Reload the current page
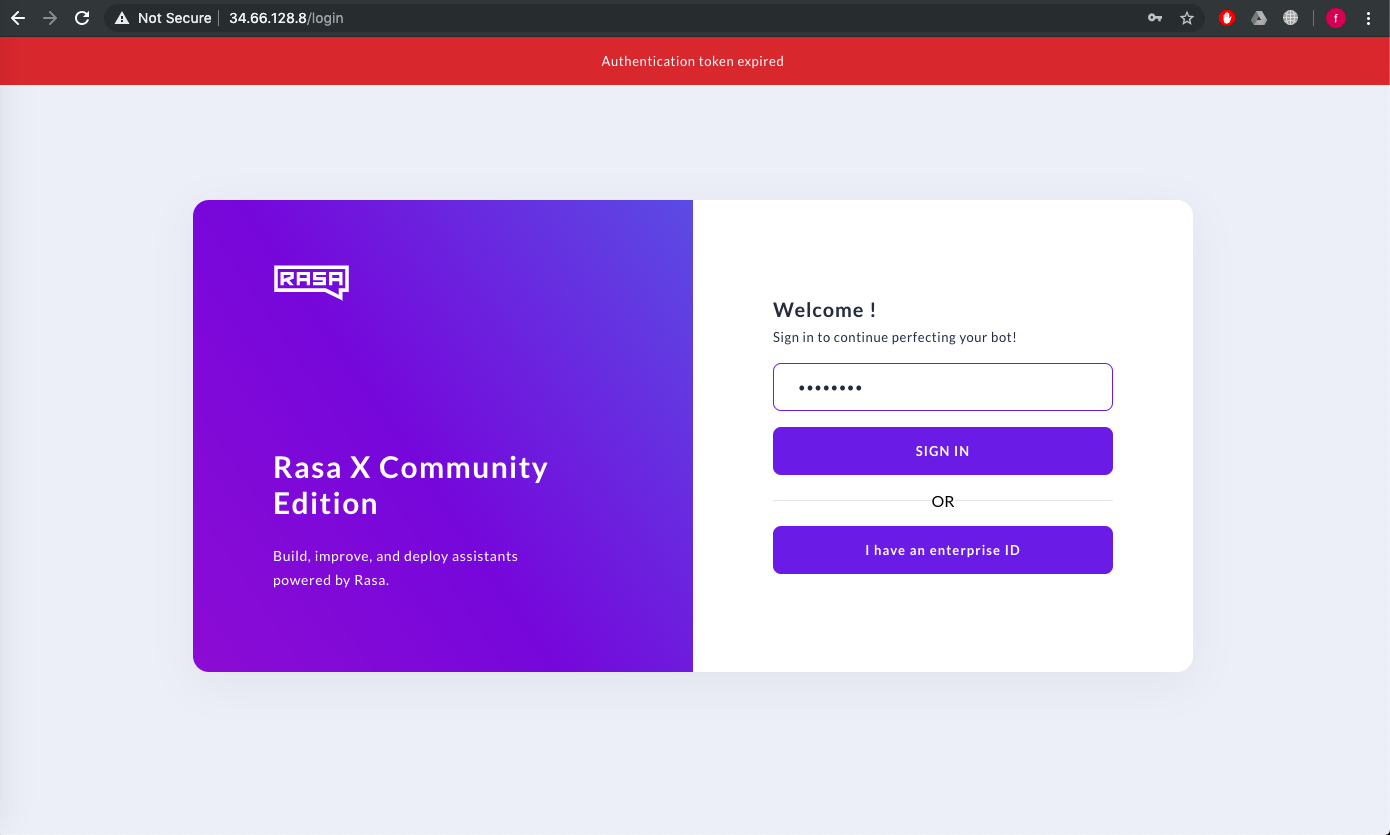This screenshot has height=835, width=1390. point(82,17)
